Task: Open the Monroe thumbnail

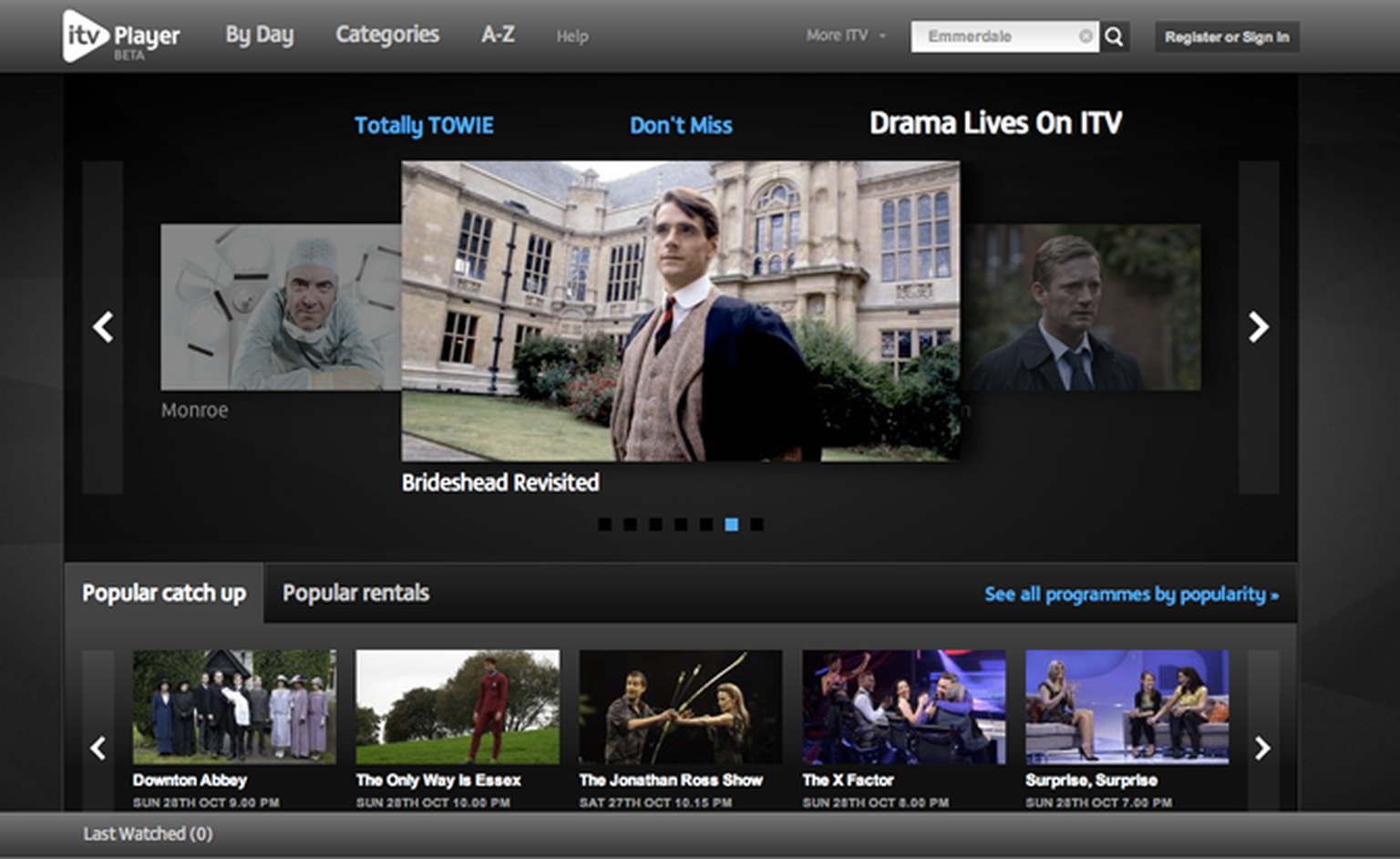Action: [x=281, y=307]
